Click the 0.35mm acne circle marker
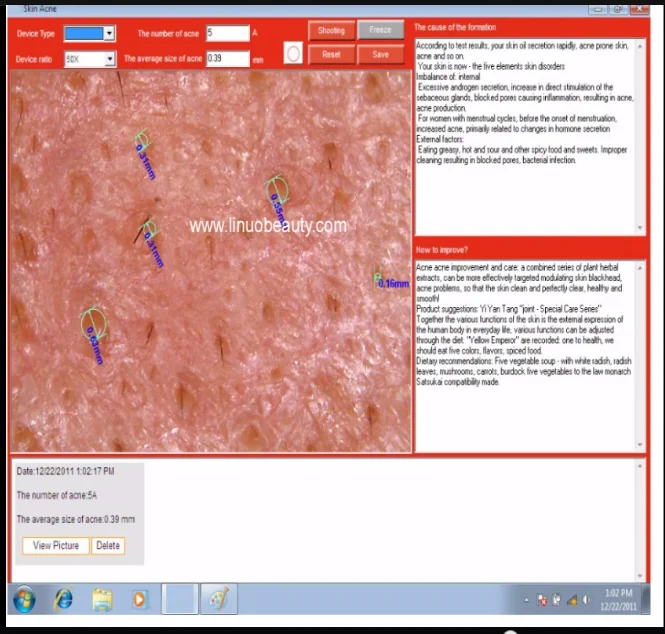The width and height of the screenshot is (665, 634). pos(275,187)
